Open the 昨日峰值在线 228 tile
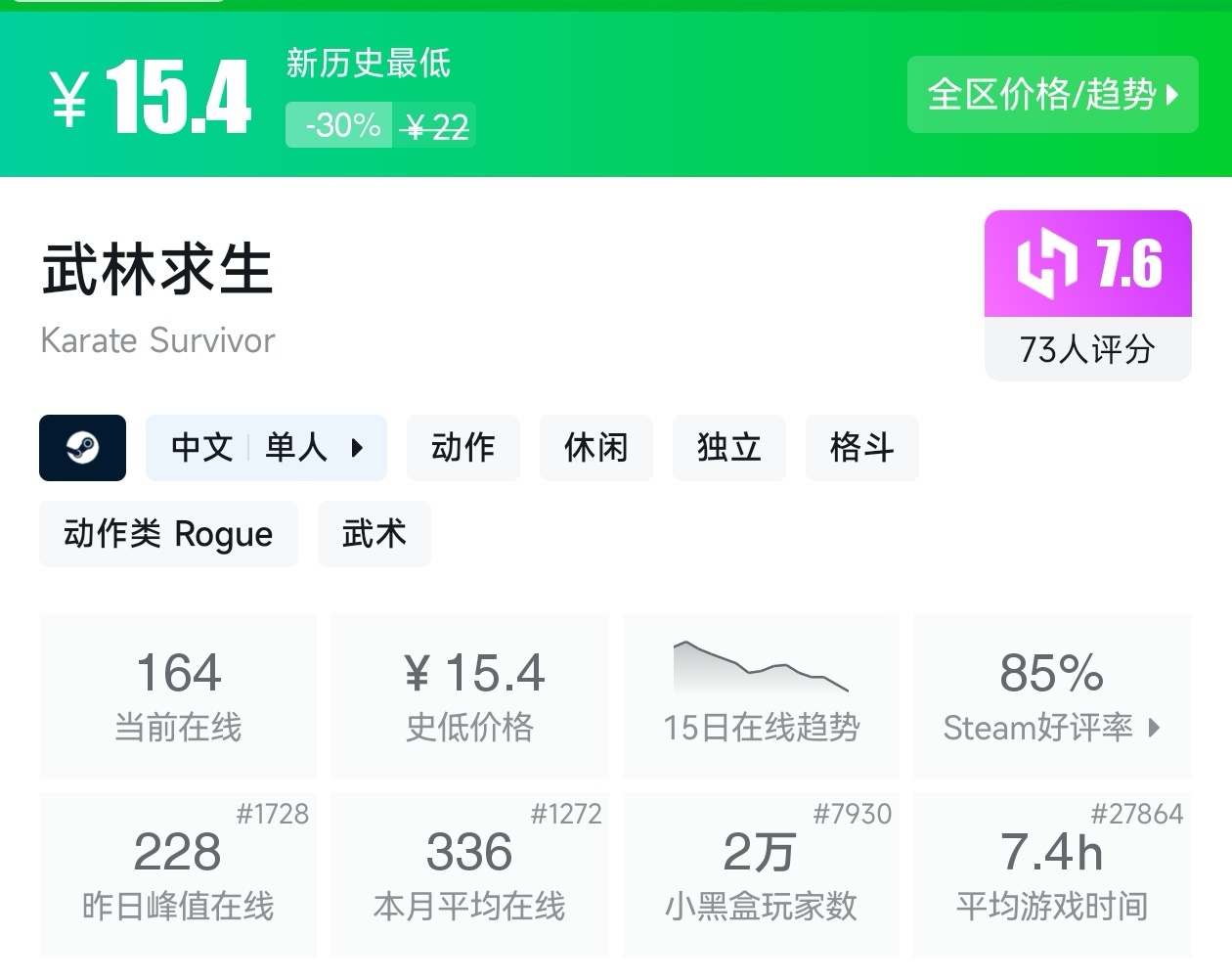Viewport: 1232px width, 980px height. coord(178,874)
